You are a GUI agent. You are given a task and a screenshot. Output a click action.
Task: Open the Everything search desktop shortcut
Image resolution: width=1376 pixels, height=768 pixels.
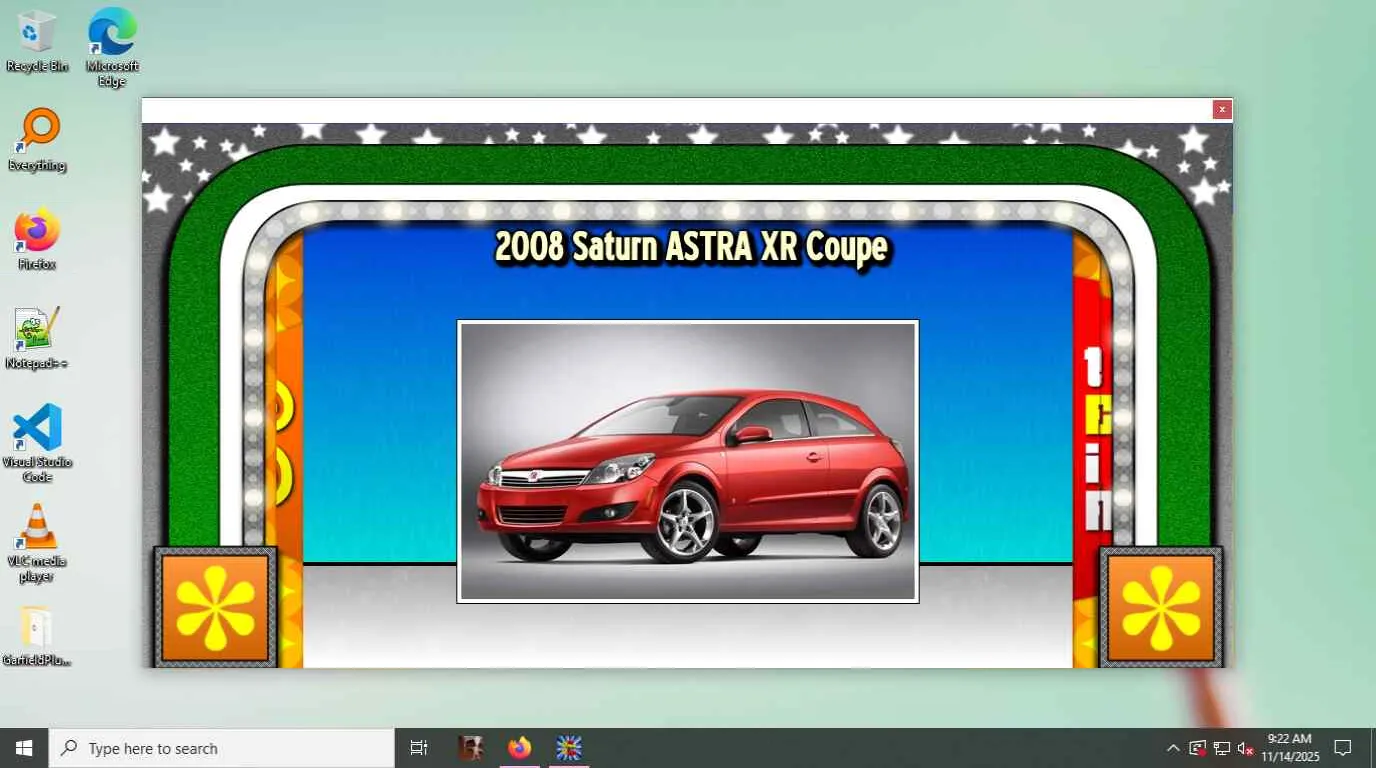pyautogui.click(x=37, y=139)
